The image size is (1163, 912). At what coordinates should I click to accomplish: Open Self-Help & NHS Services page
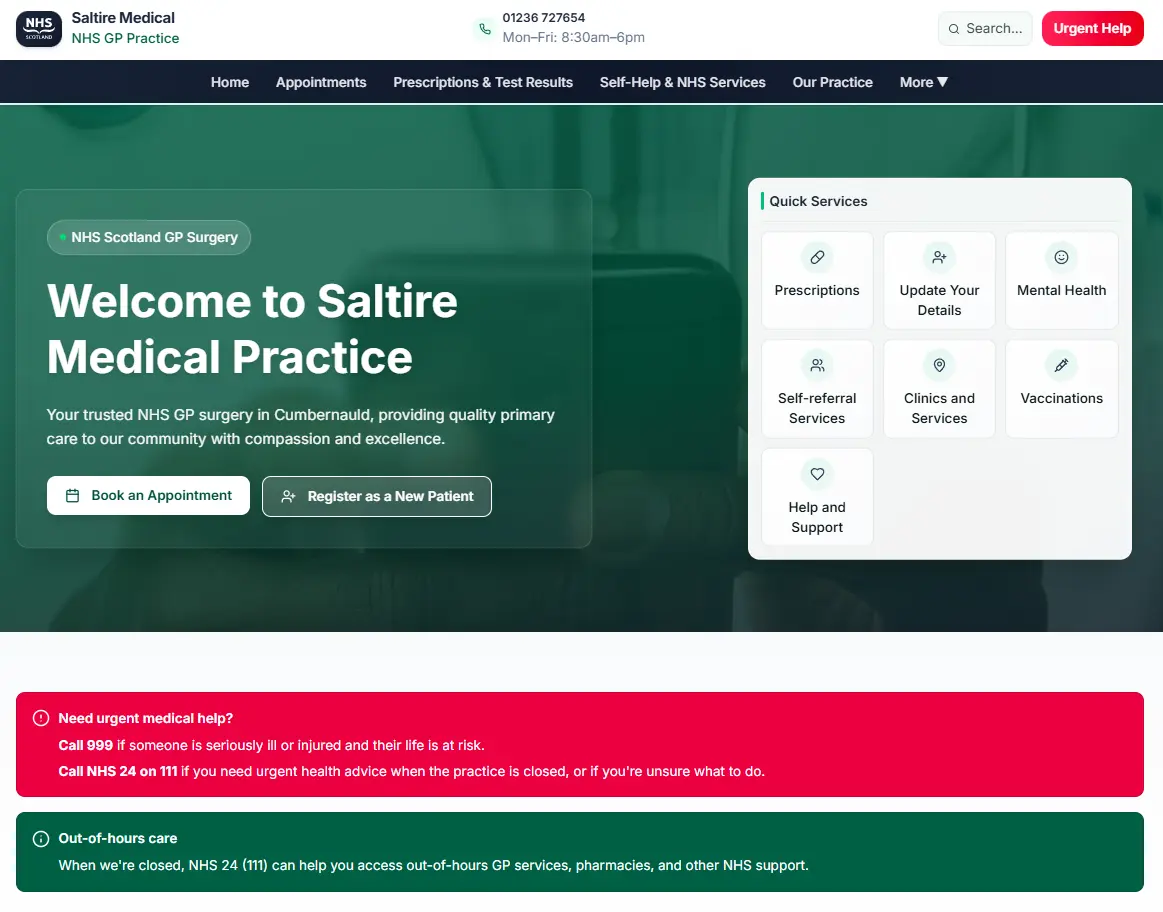point(682,82)
